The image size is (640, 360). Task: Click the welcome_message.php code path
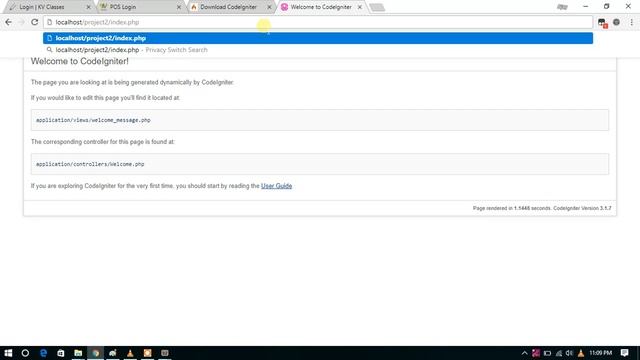pyautogui.click(x=93, y=120)
